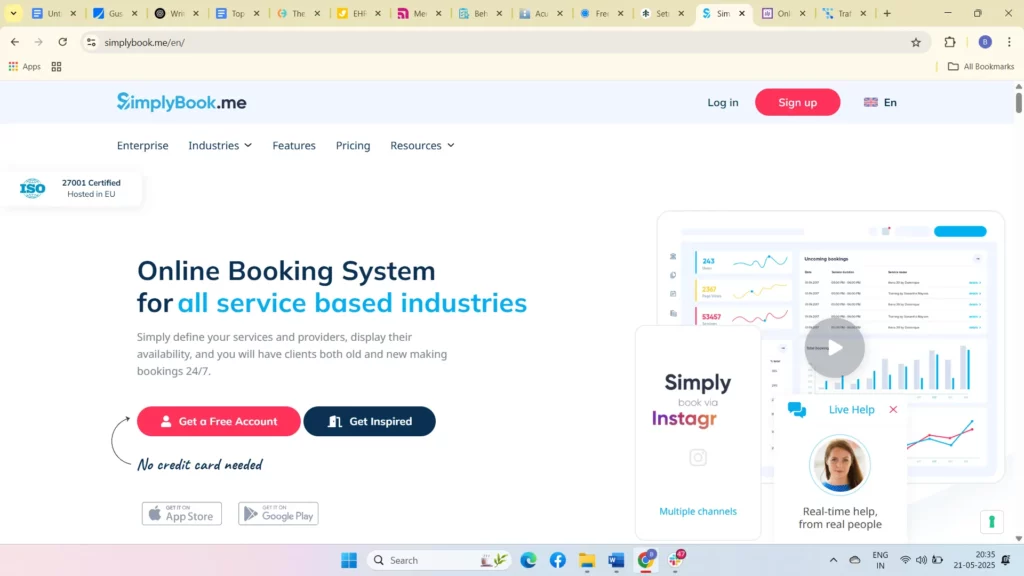
Task: Click the green scroll-to-top arrow
Action: click(x=991, y=521)
